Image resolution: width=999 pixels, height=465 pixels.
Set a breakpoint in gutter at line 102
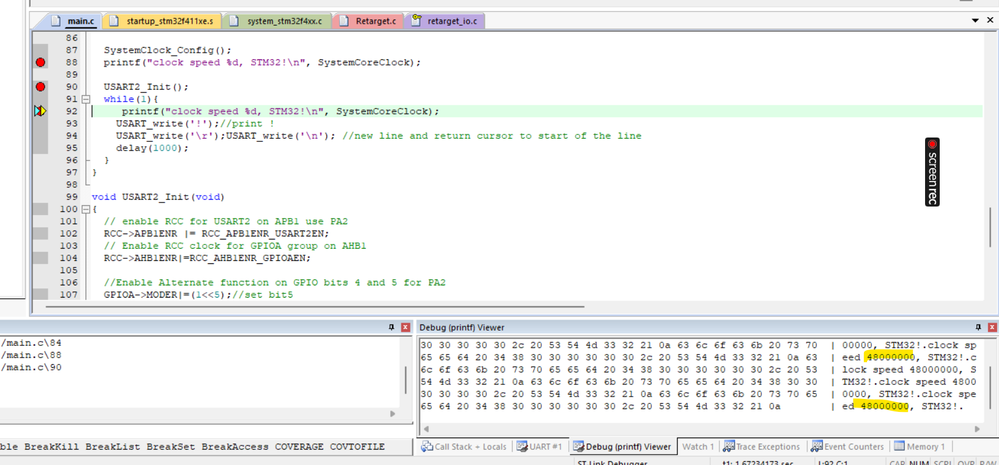tap(41, 234)
